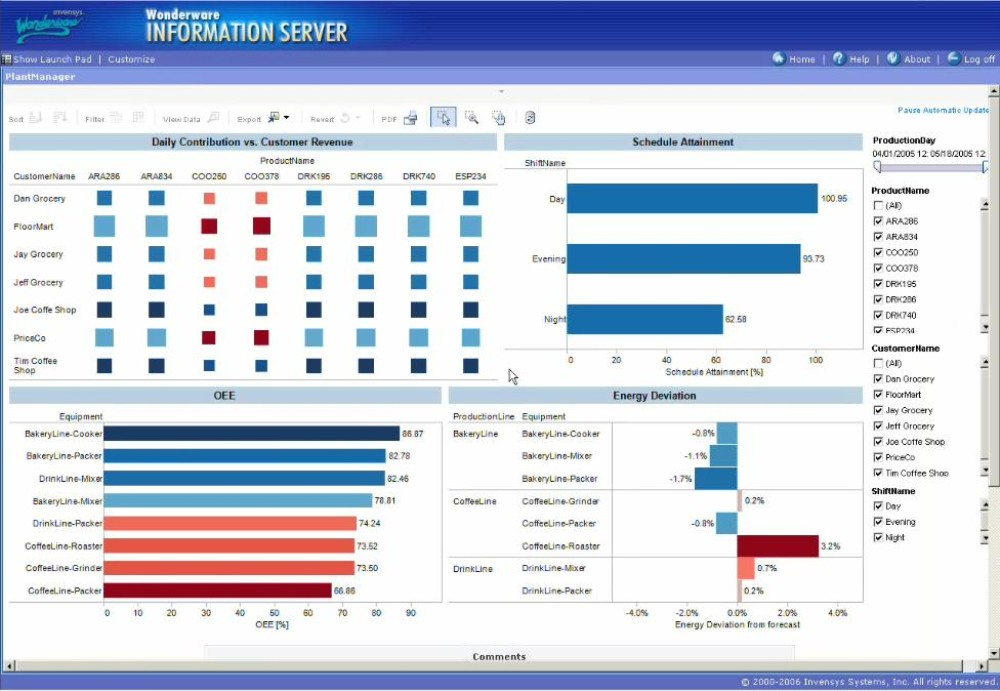Click the Export icon with flag
This screenshot has height=691, width=1000.
tap(272, 117)
